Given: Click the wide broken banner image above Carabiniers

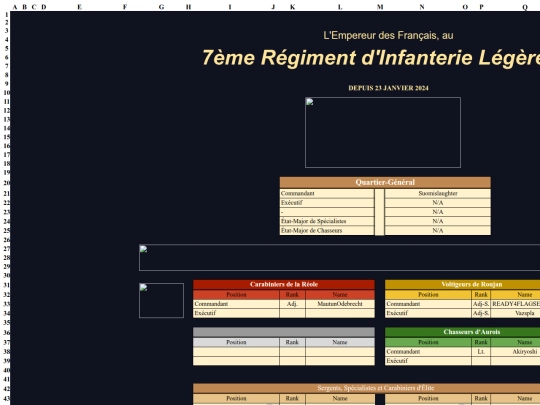Looking at the screenshot, I should (x=339, y=258).
